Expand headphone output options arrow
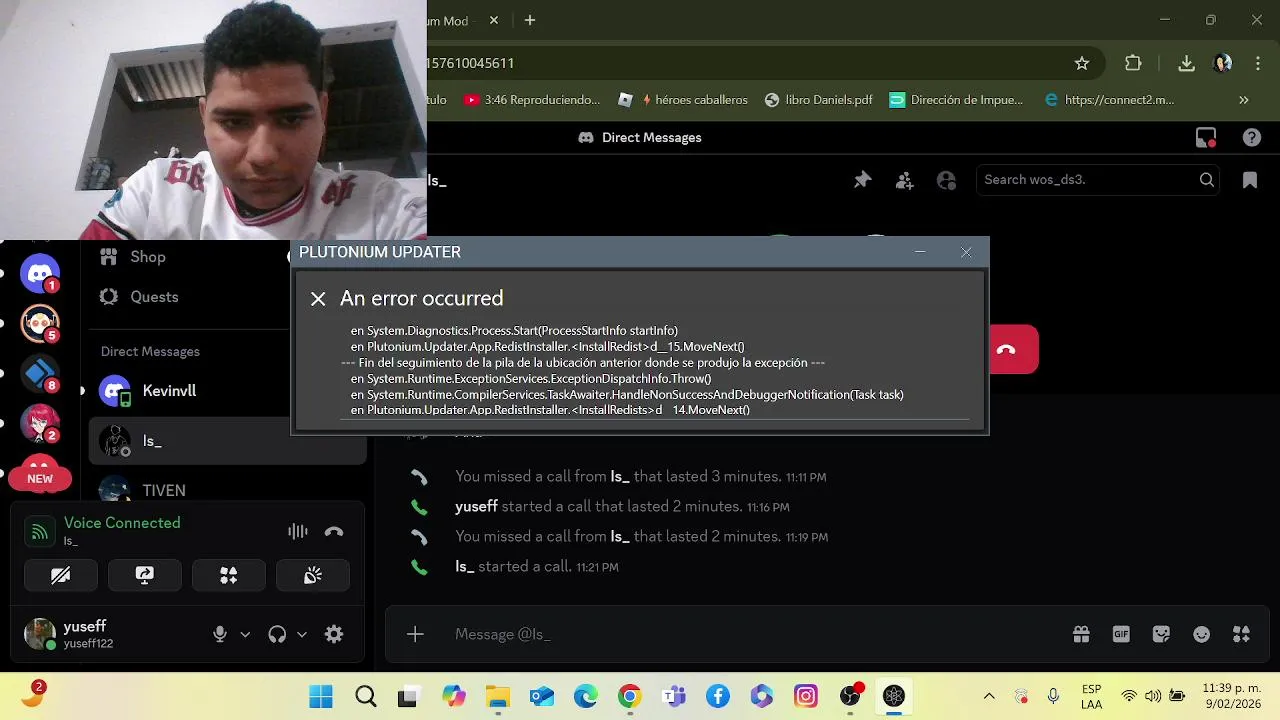The width and height of the screenshot is (1280, 720). tap(302, 634)
